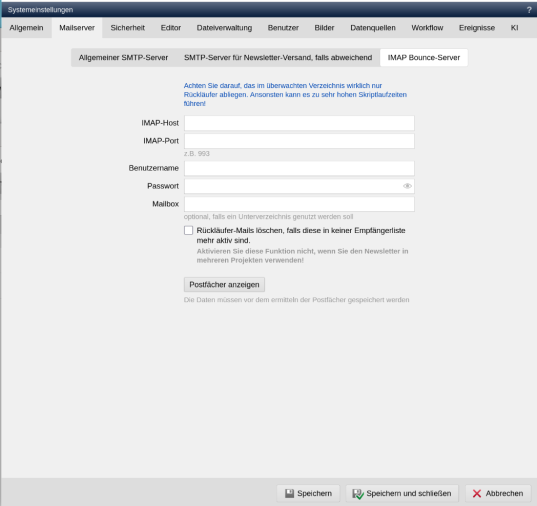The image size is (537, 506).
Task: Cancel with the Abbrechen button
Action: click(498, 493)
